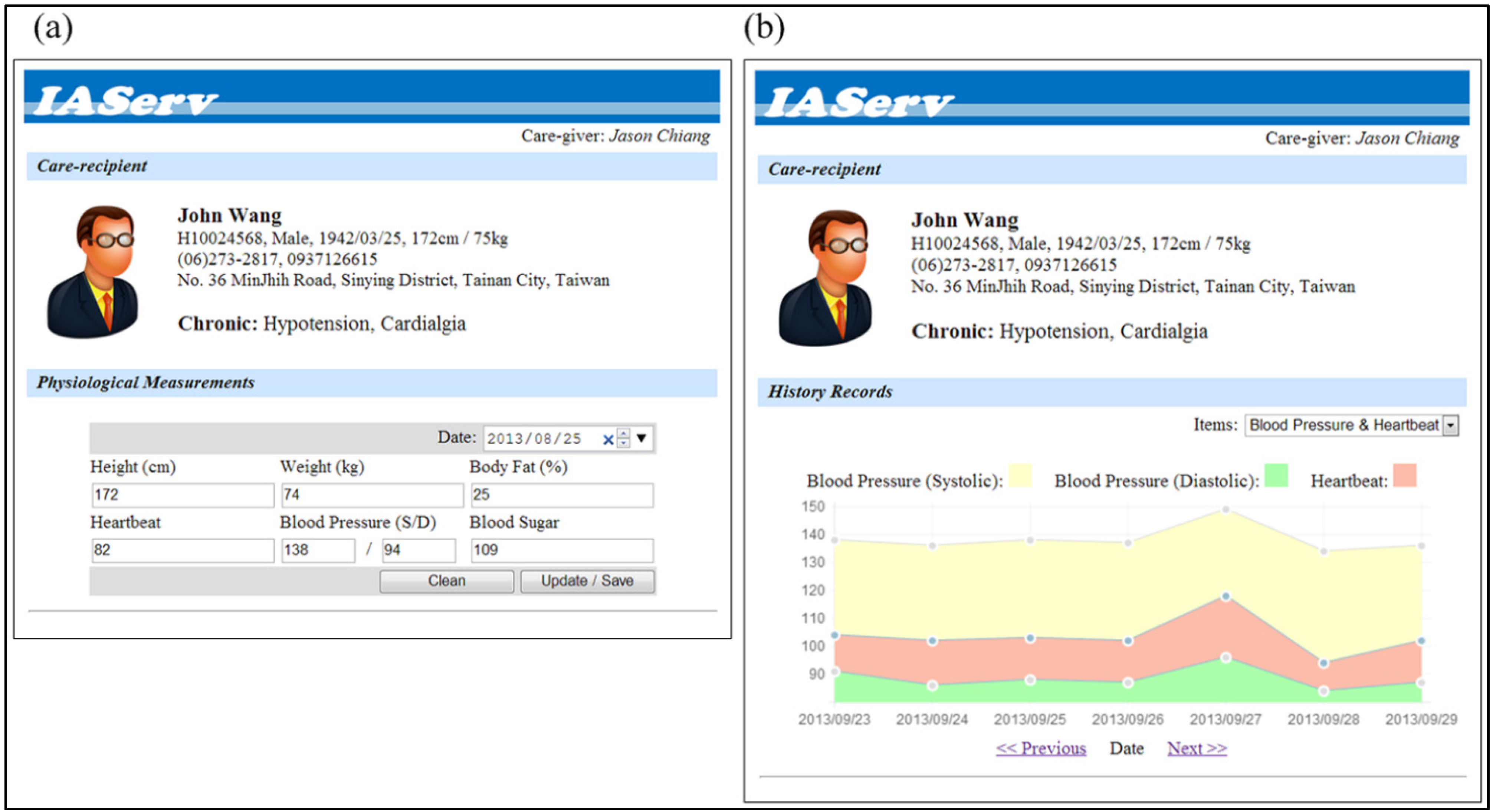Go to << Previous date range
The image size is (1493, 812).
pos(1041,748)
